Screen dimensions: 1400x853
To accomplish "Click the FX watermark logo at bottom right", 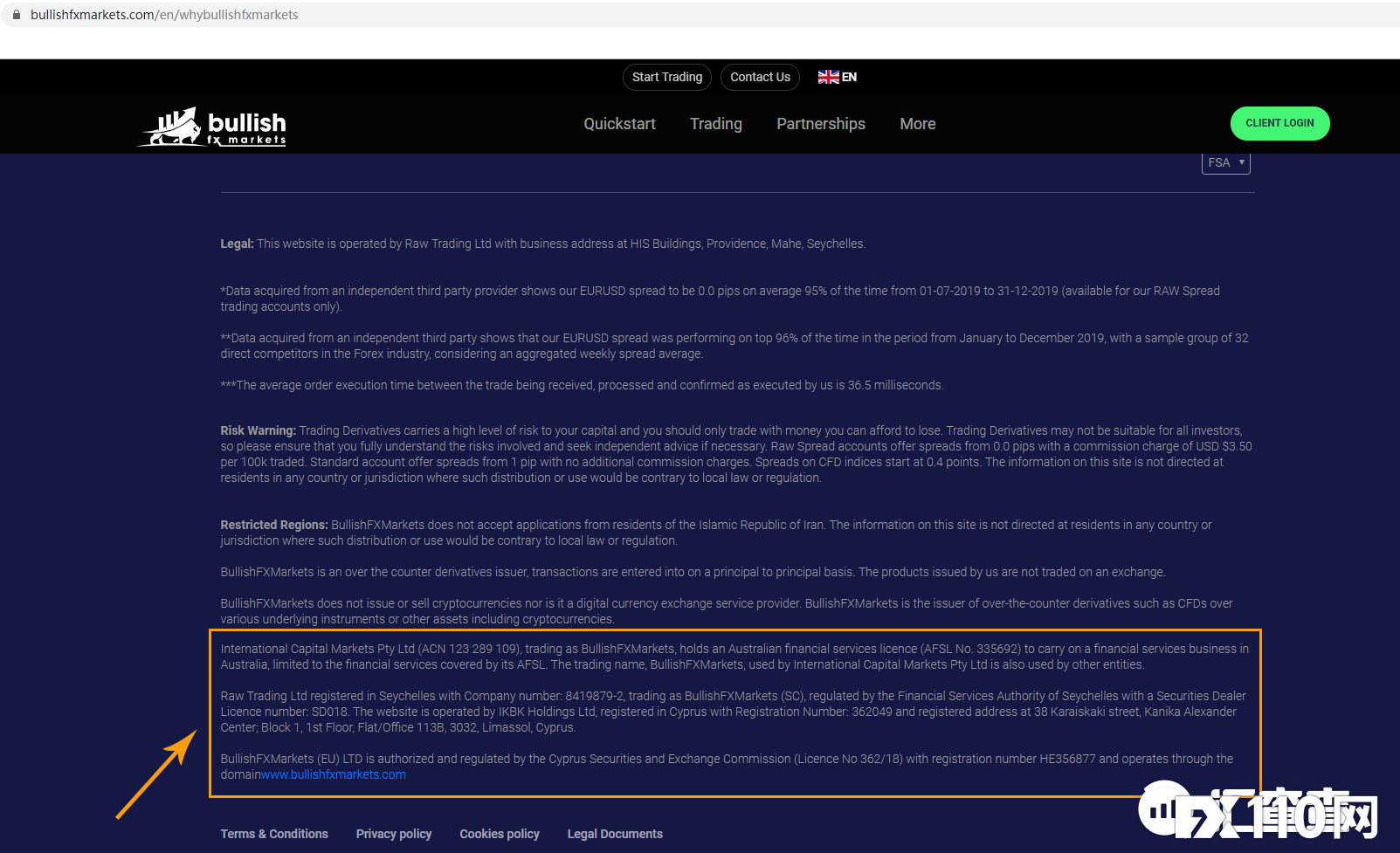I will (1258, 814).
